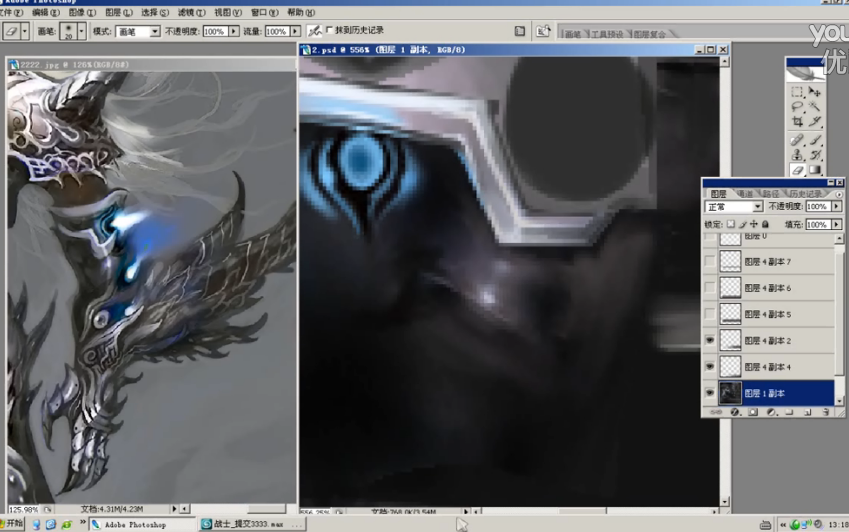Create a new layer in Layers panel
The width and height of the screenshot is (849, 532).
pos(807,412)
